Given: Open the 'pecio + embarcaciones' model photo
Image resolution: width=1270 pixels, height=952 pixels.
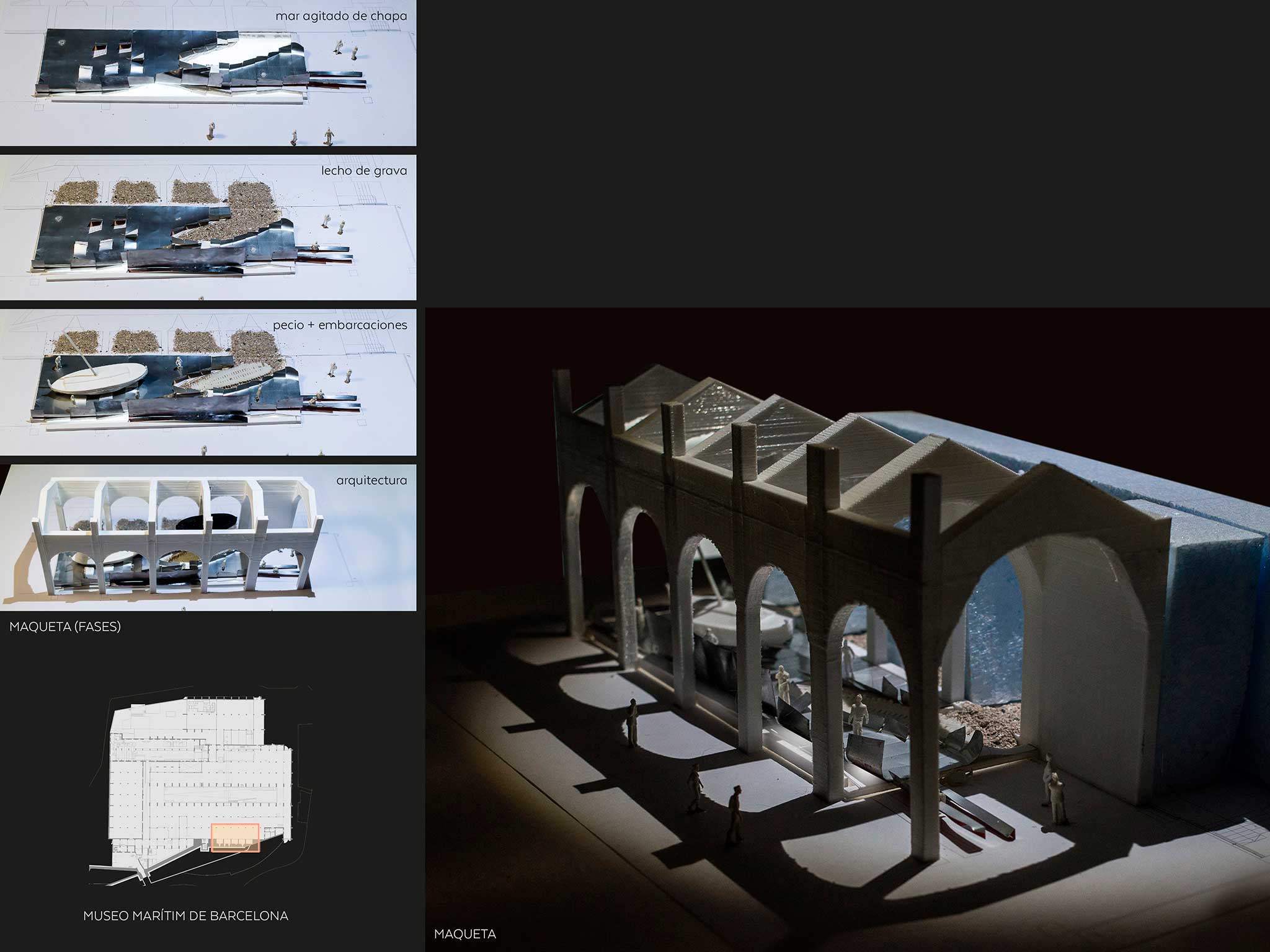Looking at the screenshot, I should click(x=208, y=382).
